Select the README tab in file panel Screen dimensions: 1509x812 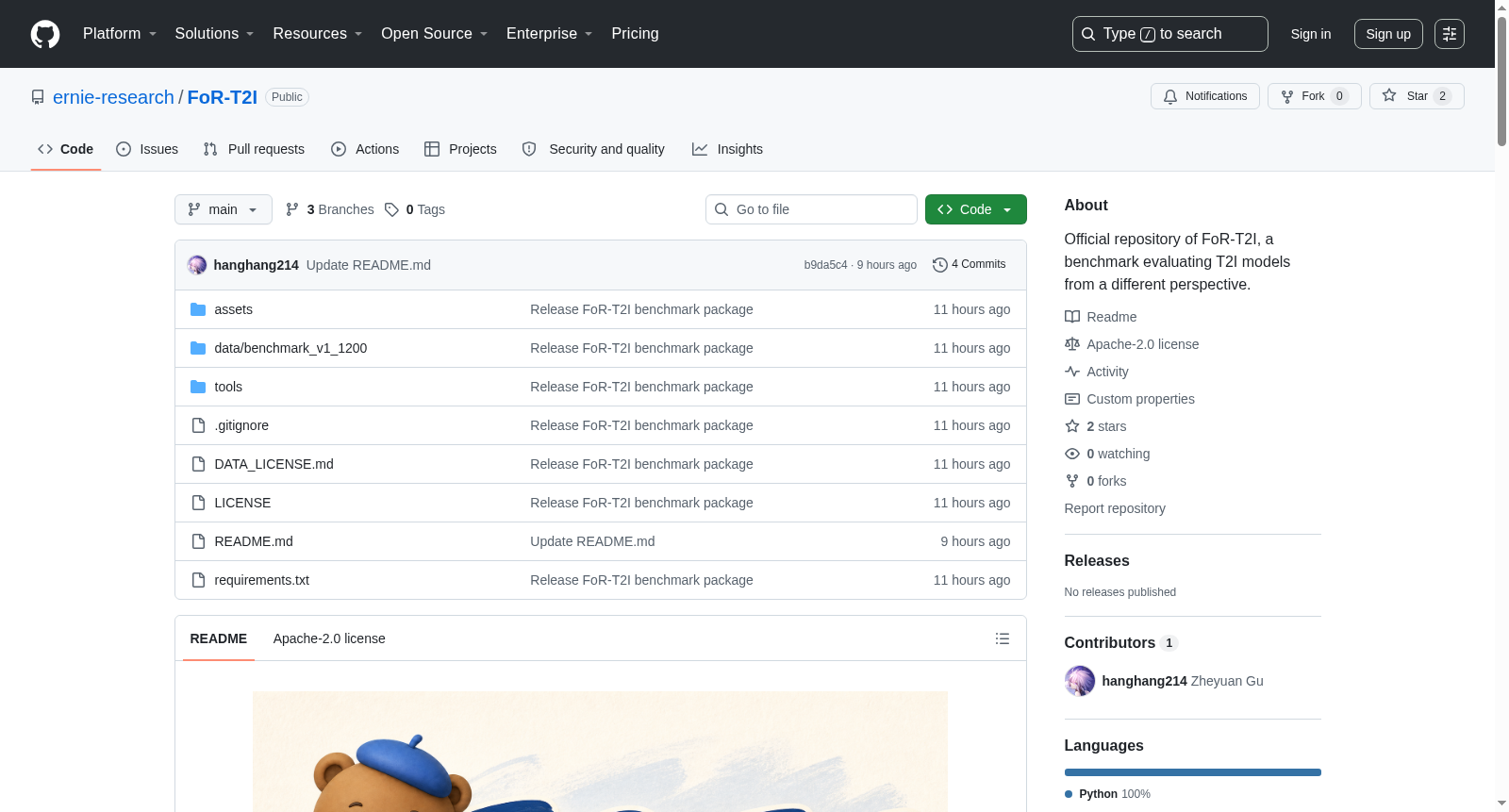point(219,638)
